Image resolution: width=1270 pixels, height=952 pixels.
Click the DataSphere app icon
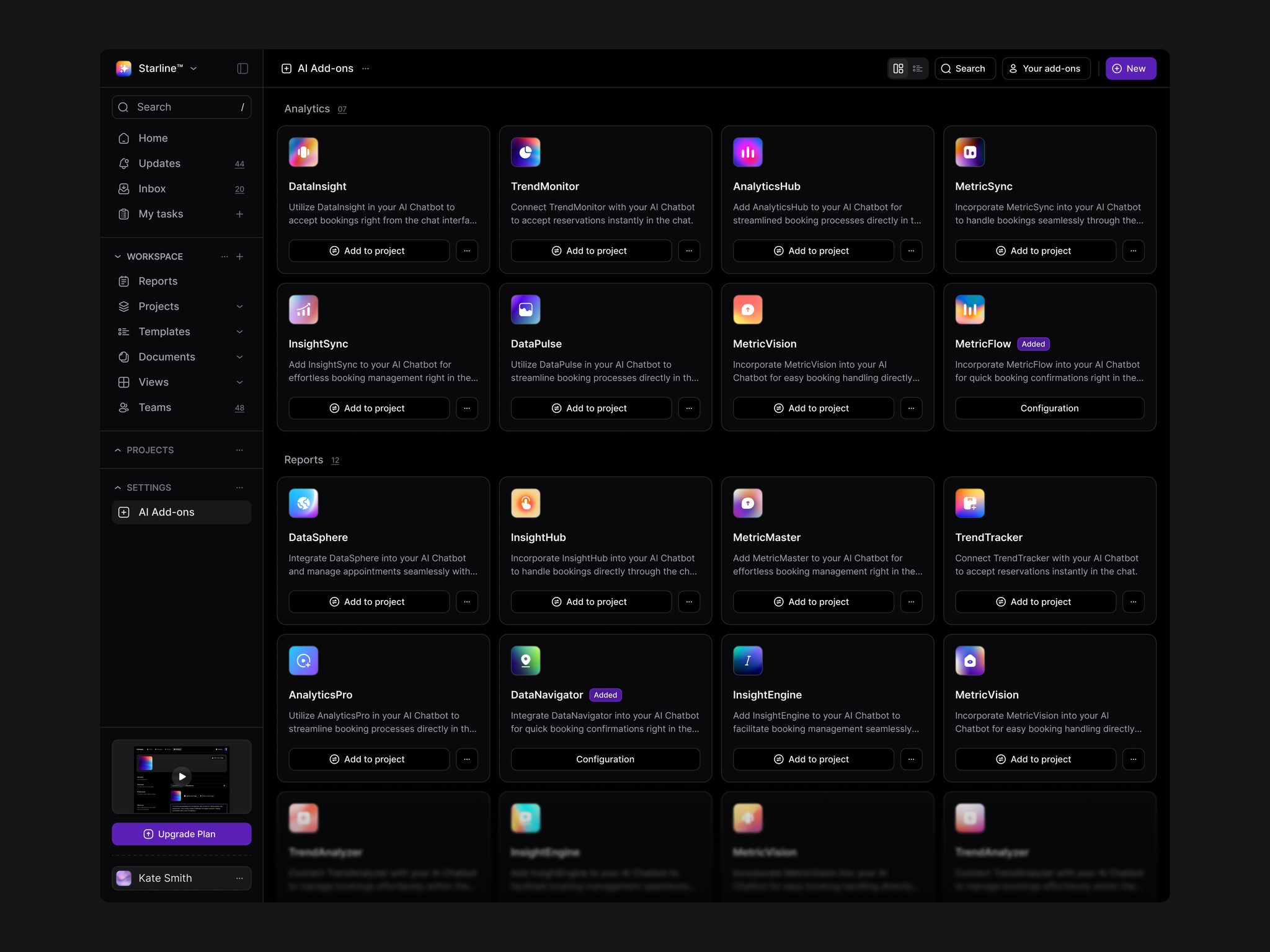pos(303,503)
